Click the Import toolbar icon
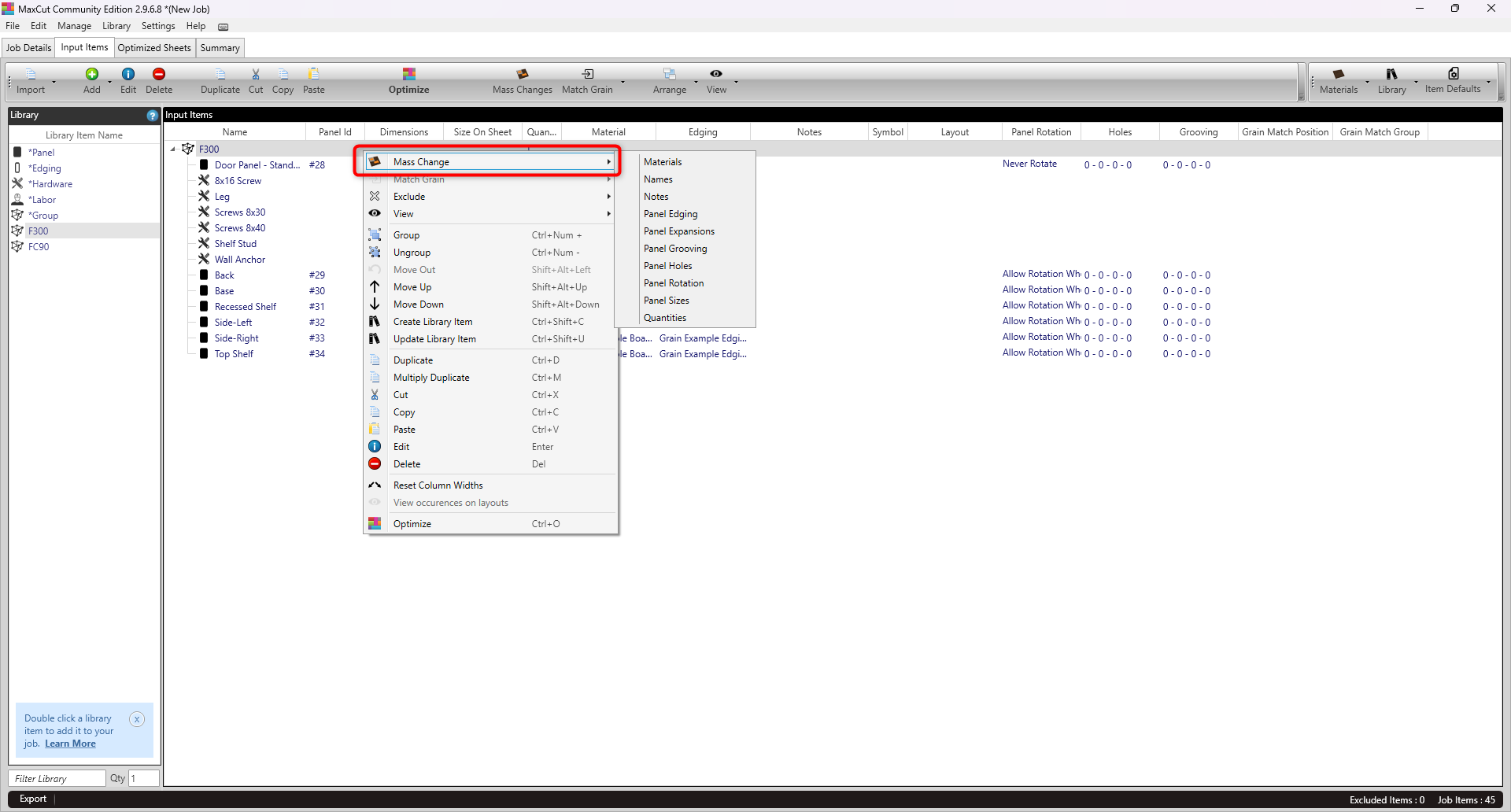This screenshot has height=812, width=1511. click(31, 74)
